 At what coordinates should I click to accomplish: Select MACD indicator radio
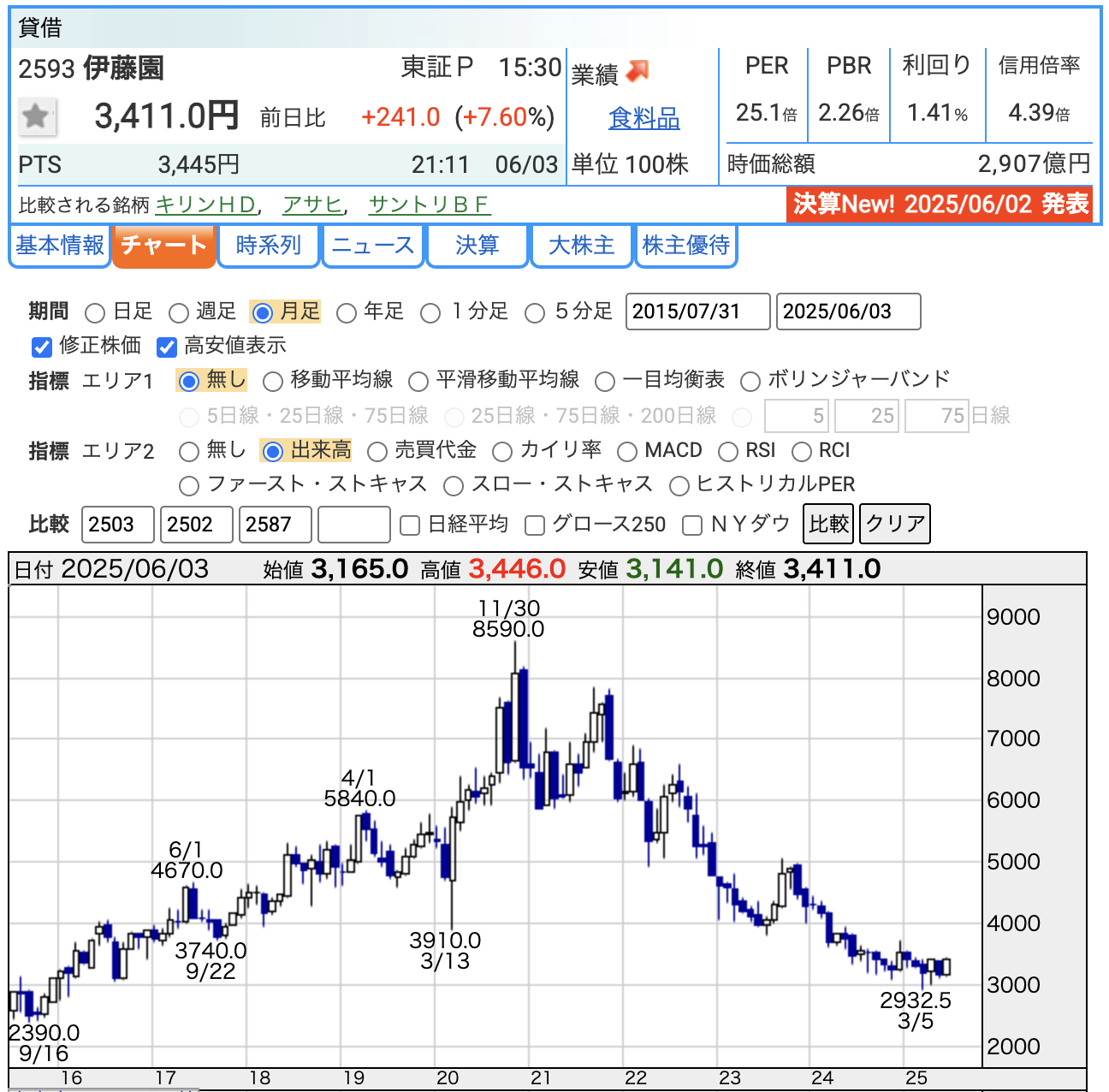pos(627,451)
